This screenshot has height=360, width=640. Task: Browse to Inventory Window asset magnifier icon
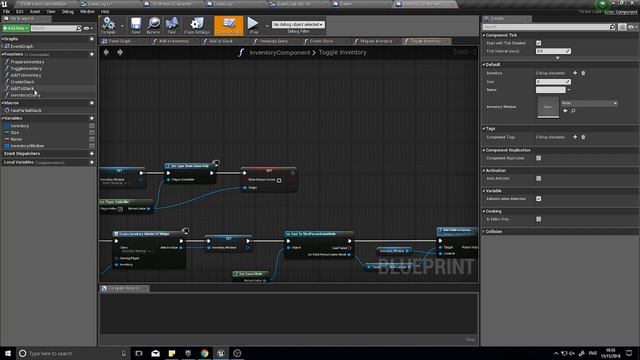(573, 111)
